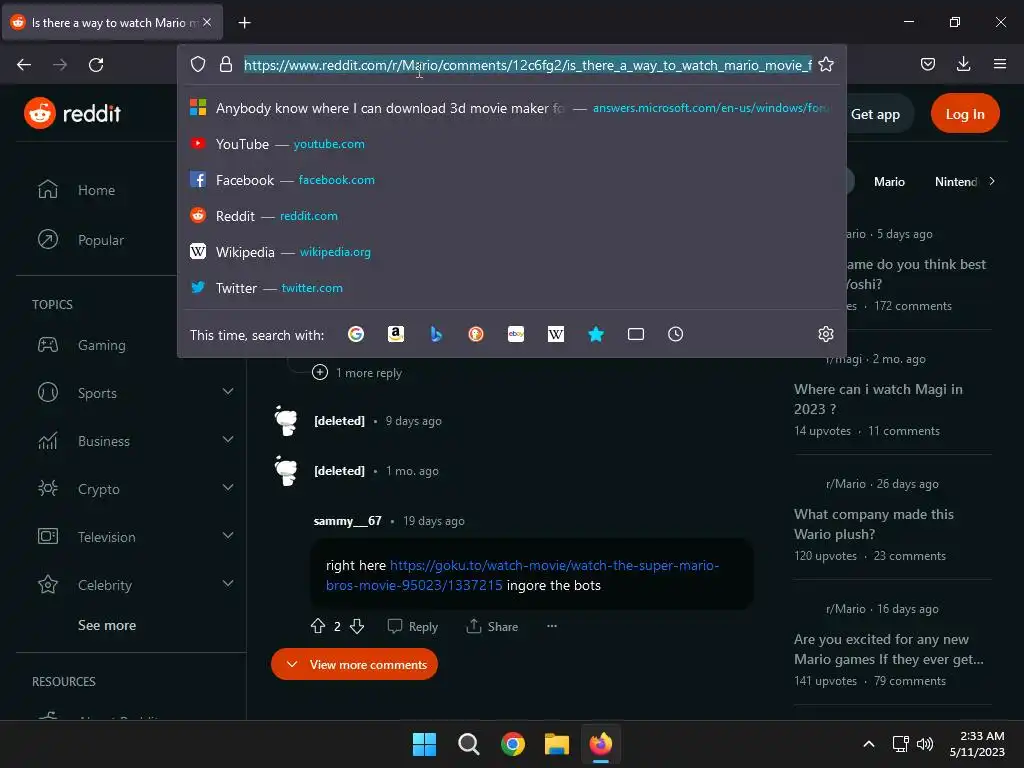Screen dimensions: 1024x768
Task: Select the Facebook suggestion
Action: (x=511, y=180)
